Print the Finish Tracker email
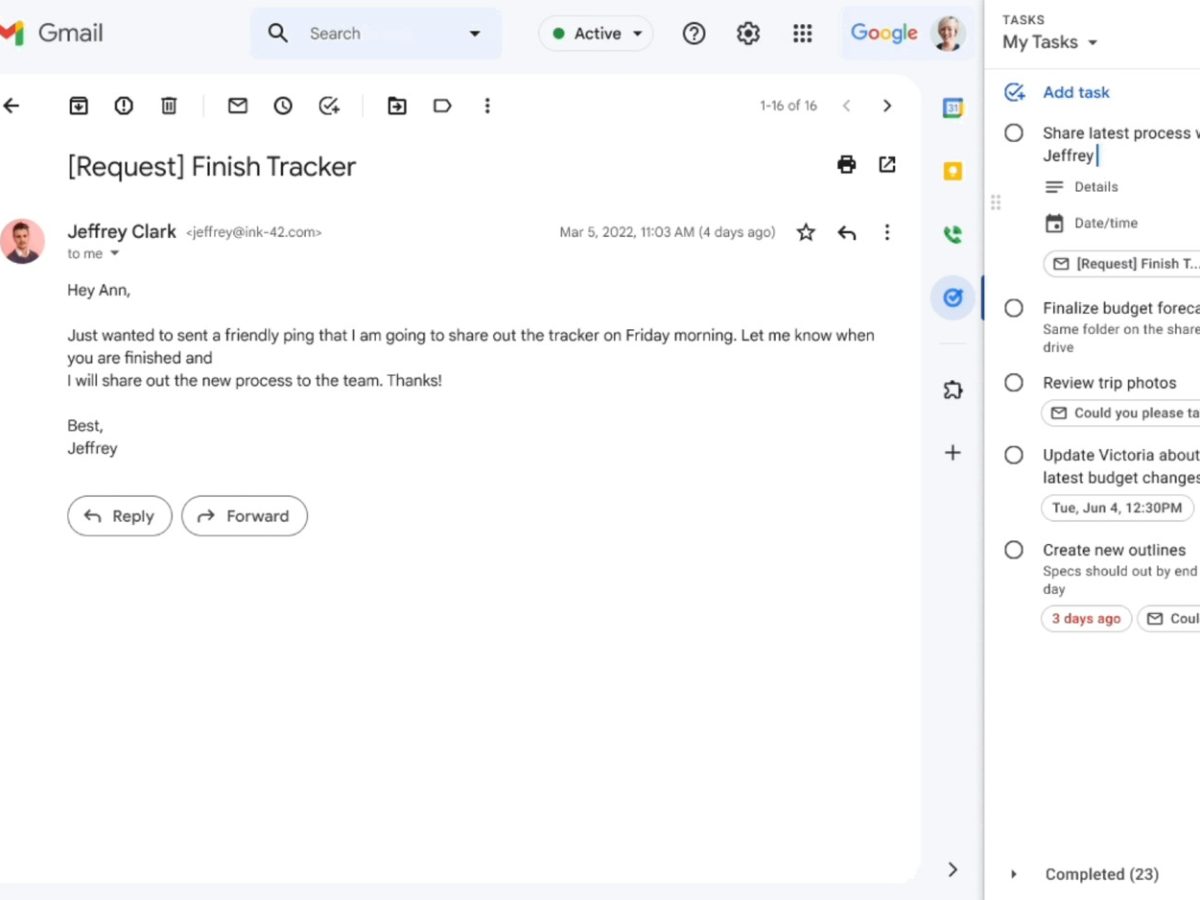Viewport: 1200px width, 900px height. tap(846, 165)
